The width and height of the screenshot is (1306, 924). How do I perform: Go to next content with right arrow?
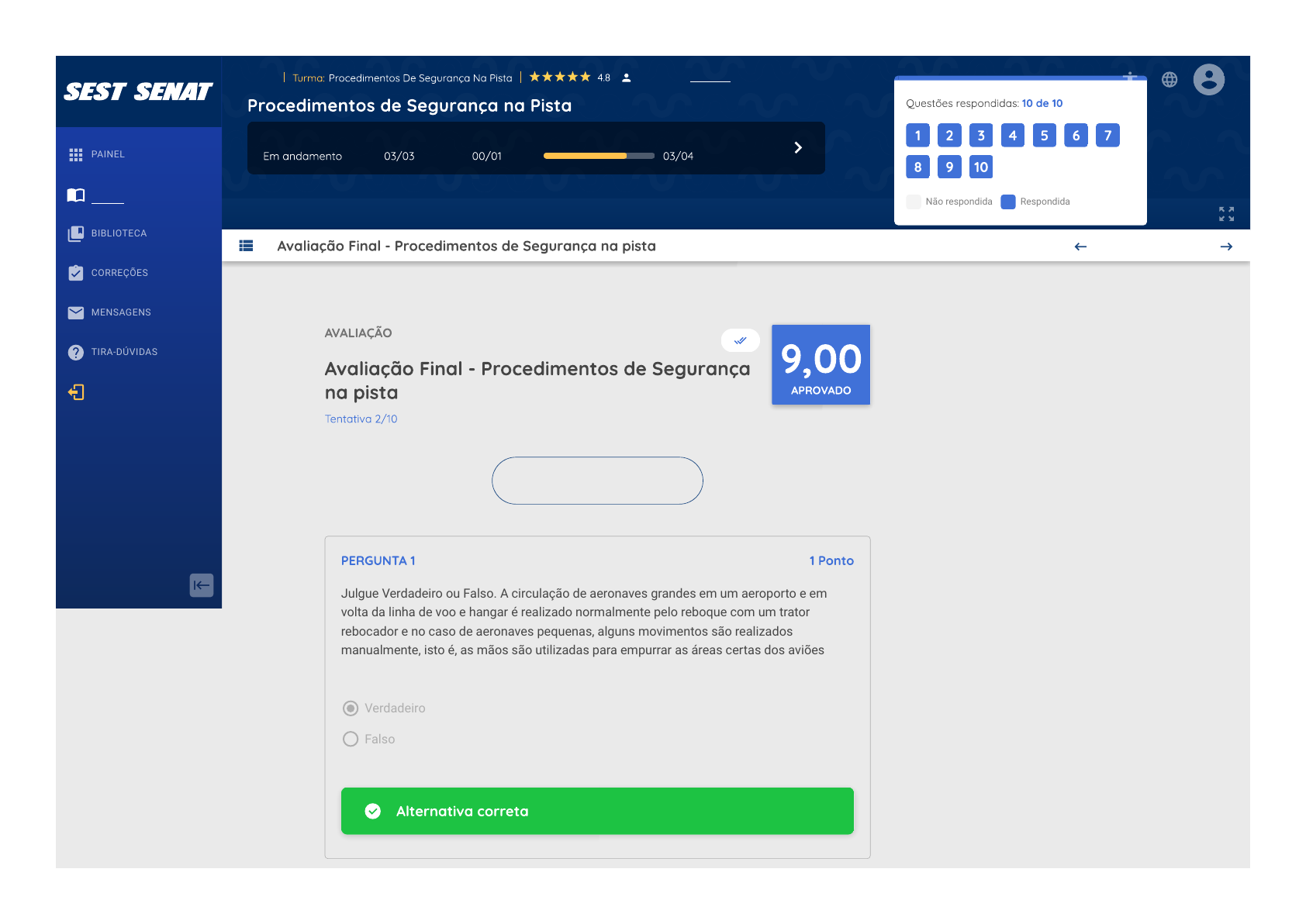click(1226, 247)
